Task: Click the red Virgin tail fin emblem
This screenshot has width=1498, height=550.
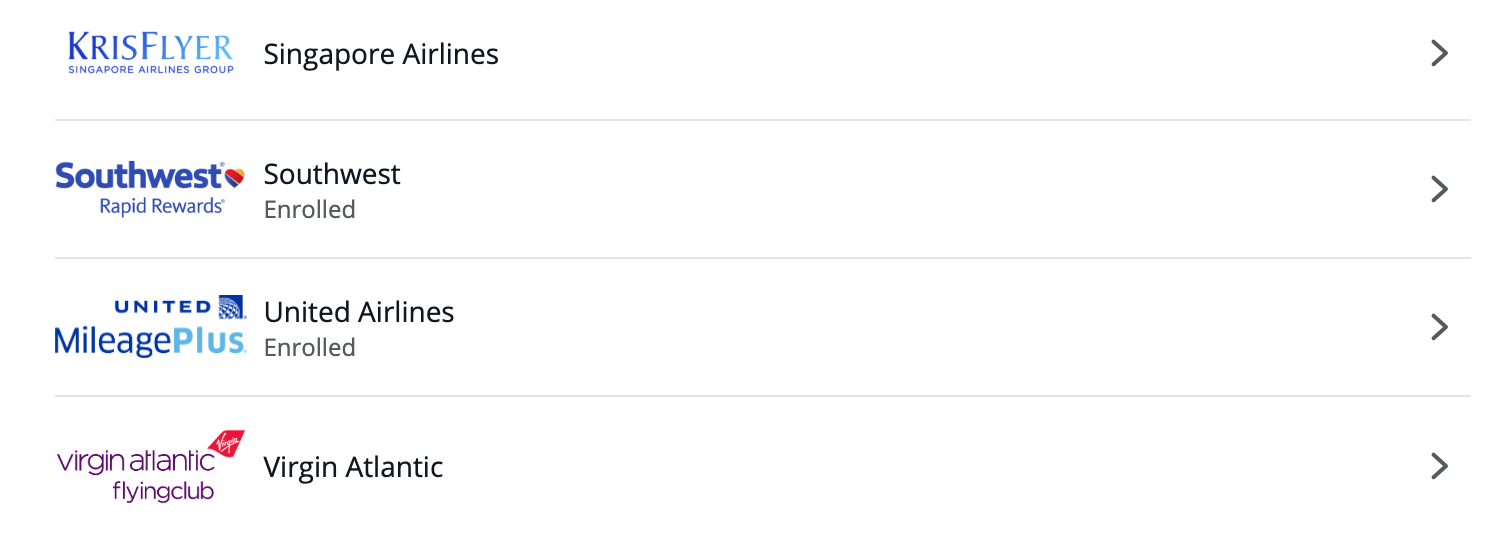Action: click(225, 443)
